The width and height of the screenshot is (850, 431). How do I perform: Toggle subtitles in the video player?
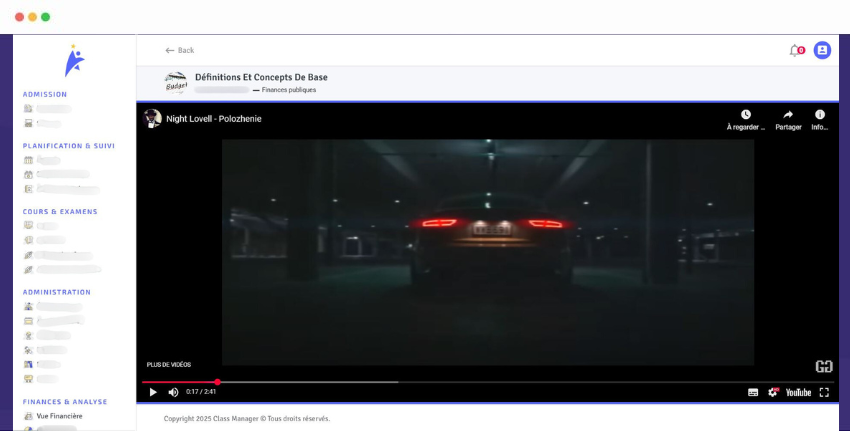pyautogui.click(x=753, y=393)
